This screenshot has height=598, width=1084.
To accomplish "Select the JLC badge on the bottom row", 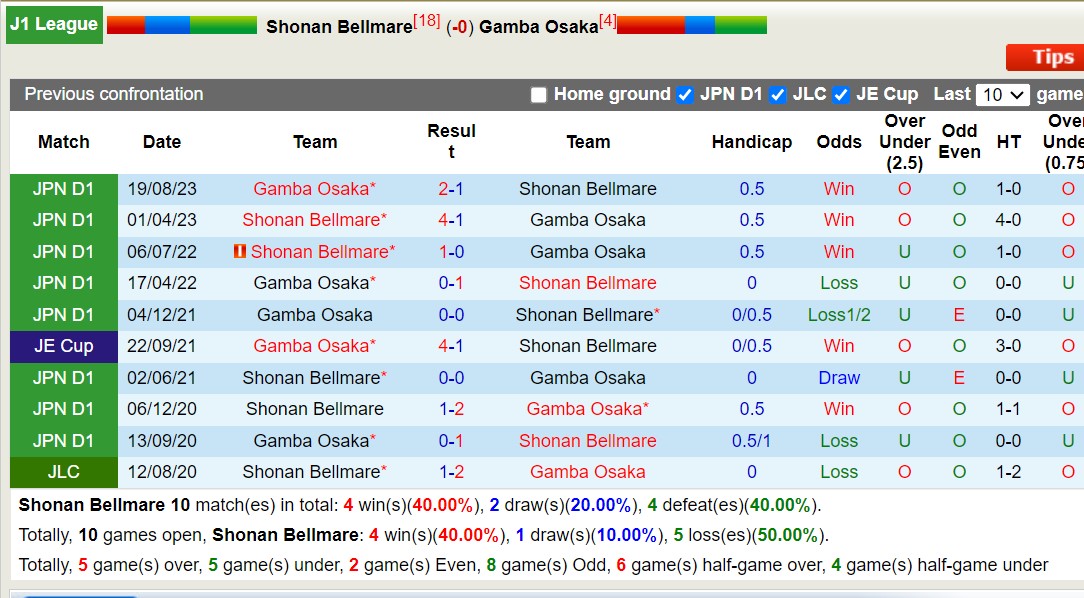I will [x=63, y=471].
